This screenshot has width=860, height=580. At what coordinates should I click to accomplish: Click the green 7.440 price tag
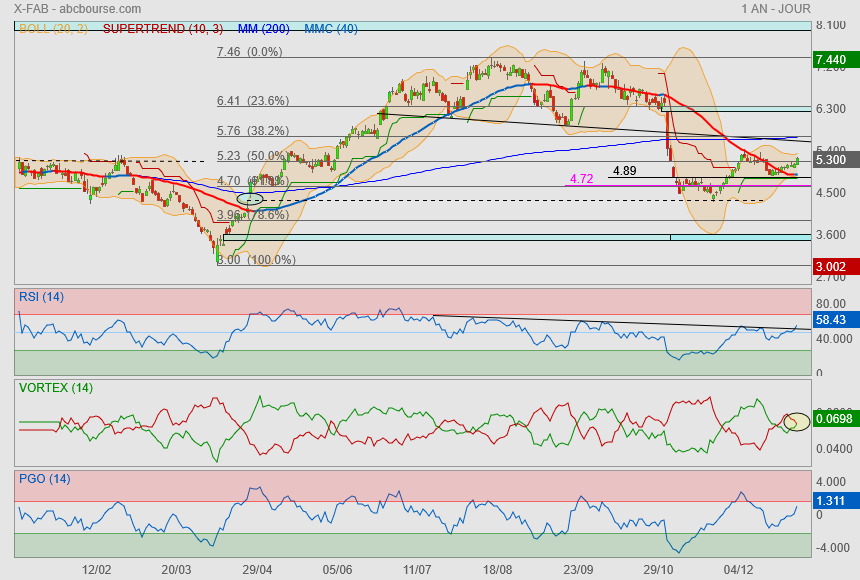click(836, 60)
